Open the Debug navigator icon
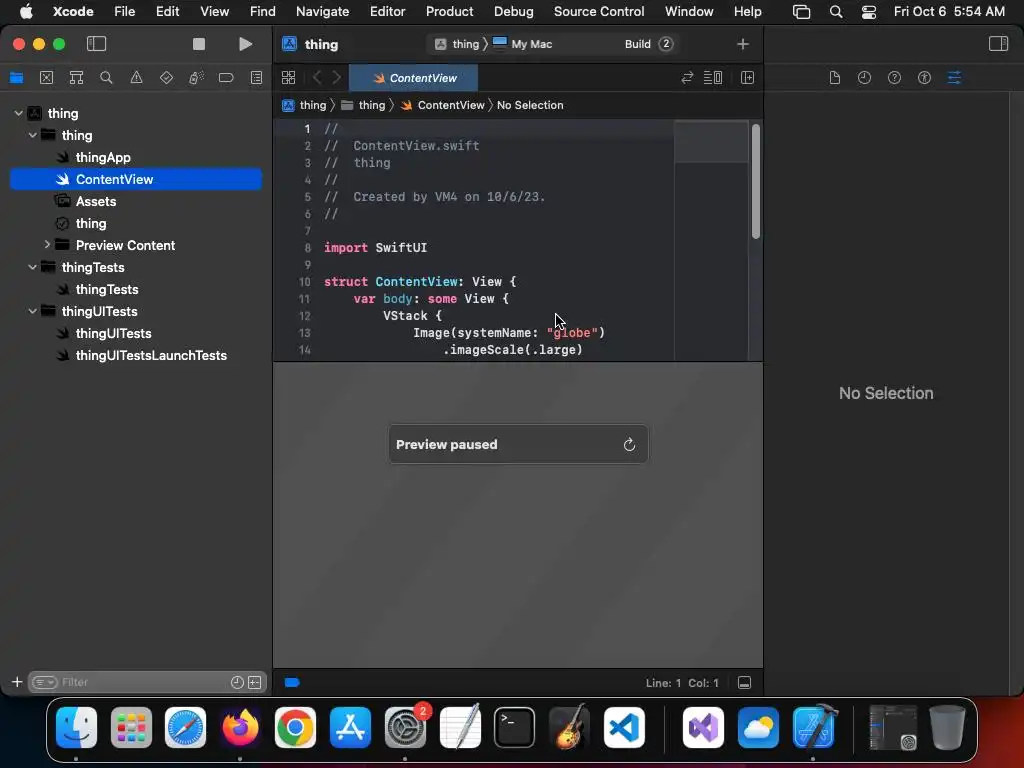Image resolution: width=1024 pixels, height=768 pixels. [196, 78]
